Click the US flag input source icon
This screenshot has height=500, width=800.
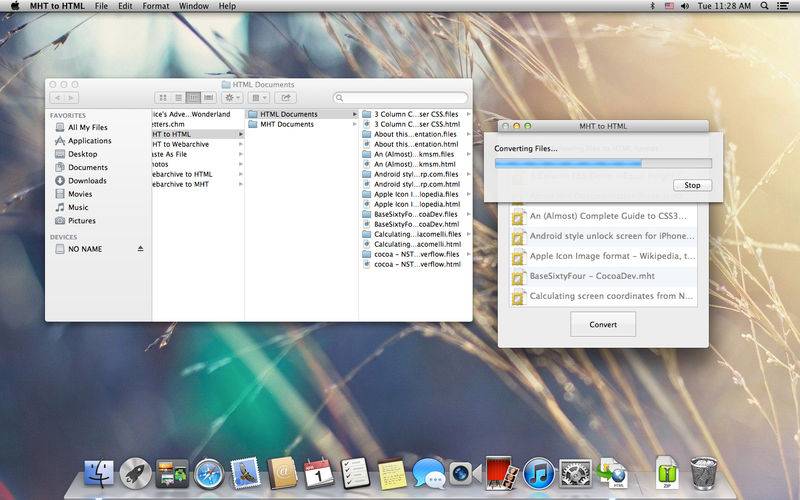click(x=669, y=6)
